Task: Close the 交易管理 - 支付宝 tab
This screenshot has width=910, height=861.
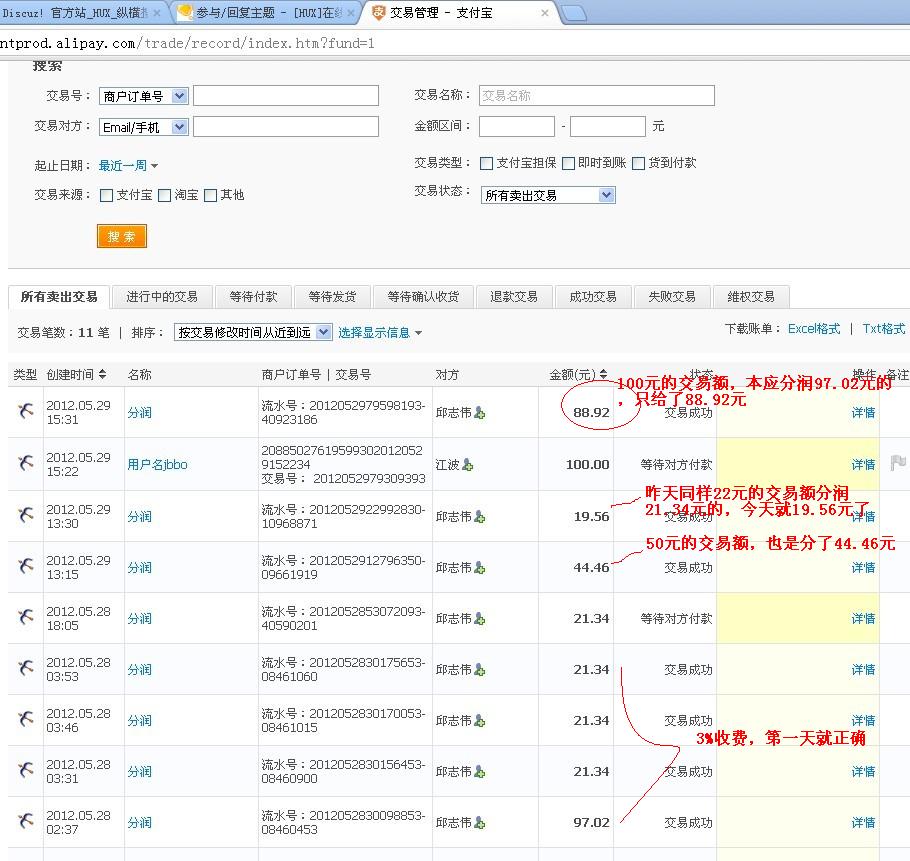Action: coord(544,13)
